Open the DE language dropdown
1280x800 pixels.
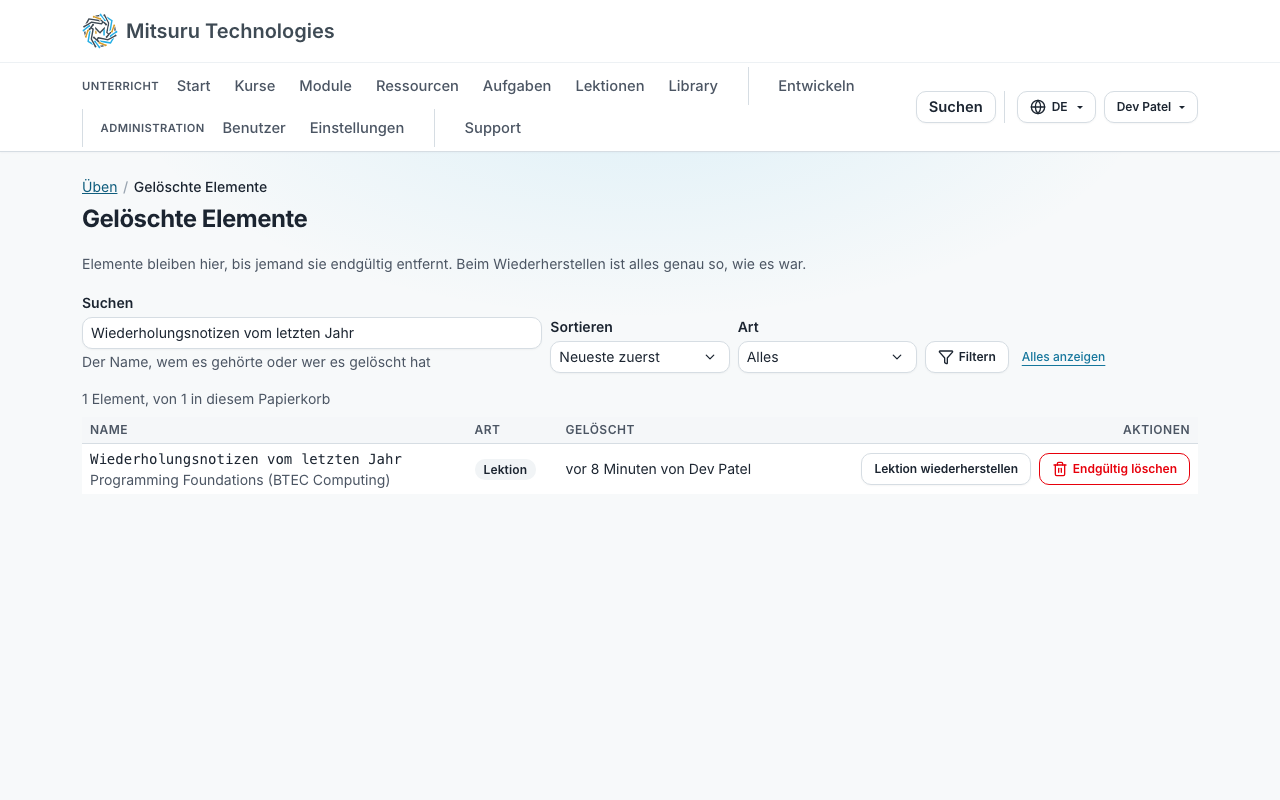[x=1056, y=107]
